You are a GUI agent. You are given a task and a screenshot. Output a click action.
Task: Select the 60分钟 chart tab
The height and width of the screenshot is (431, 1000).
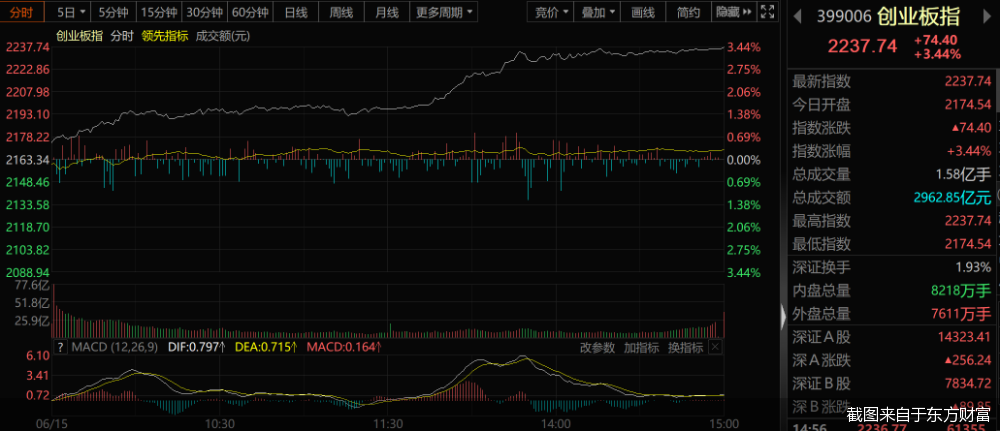(x=250, y=13)
